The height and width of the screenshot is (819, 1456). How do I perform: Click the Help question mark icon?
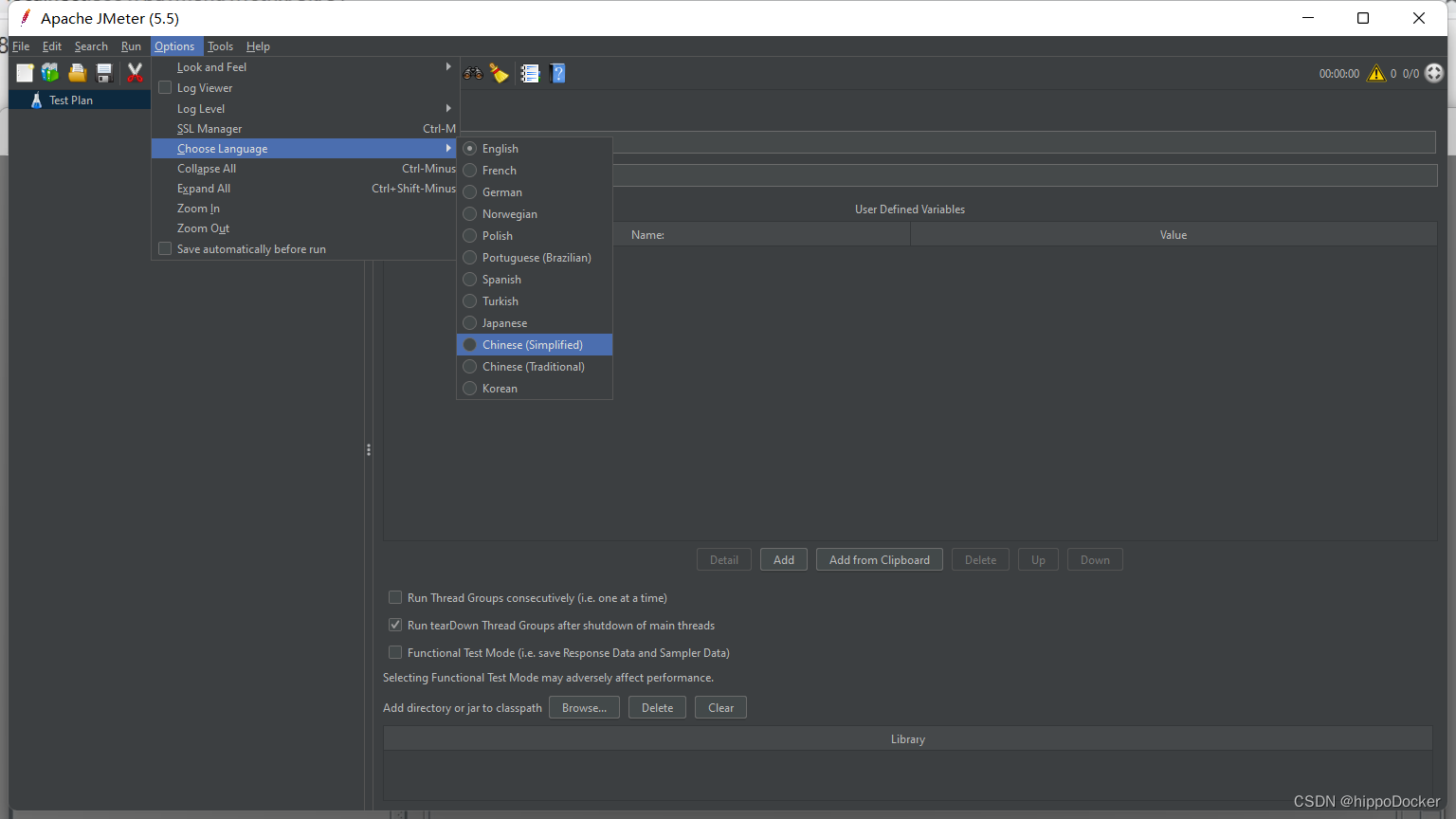[x=557, y=73]
